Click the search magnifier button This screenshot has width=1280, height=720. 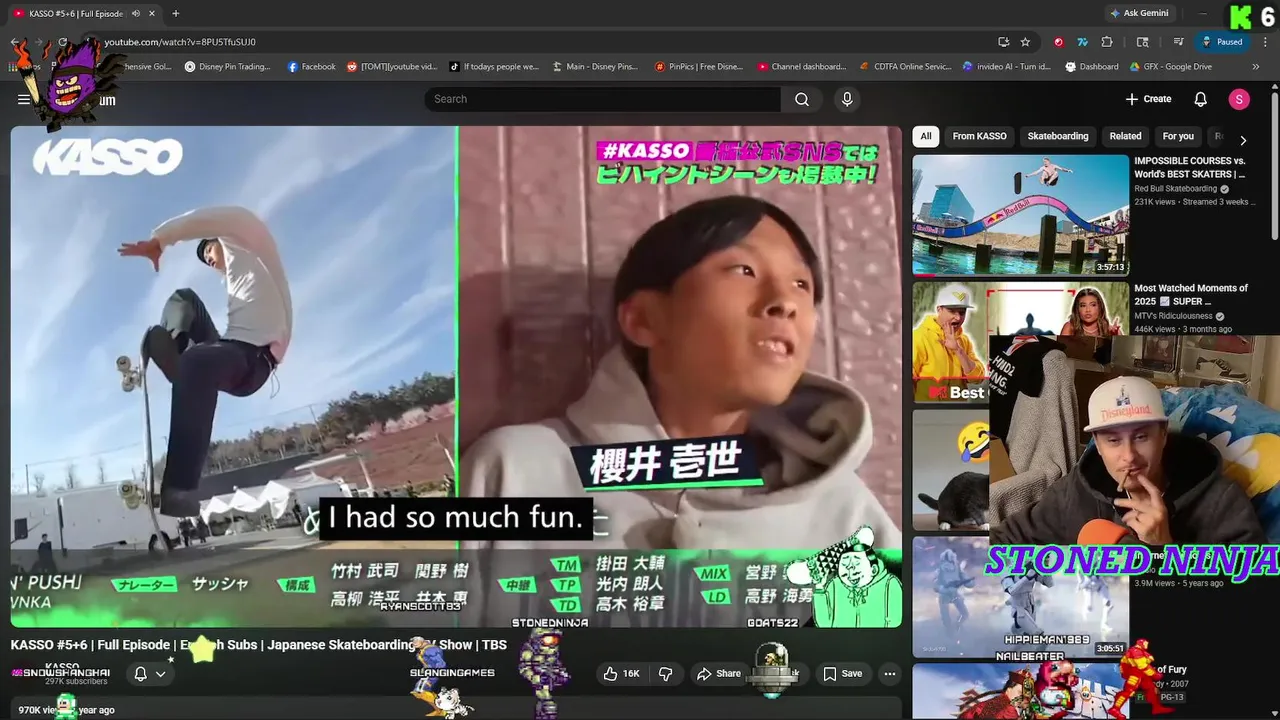tap(802, 99)
